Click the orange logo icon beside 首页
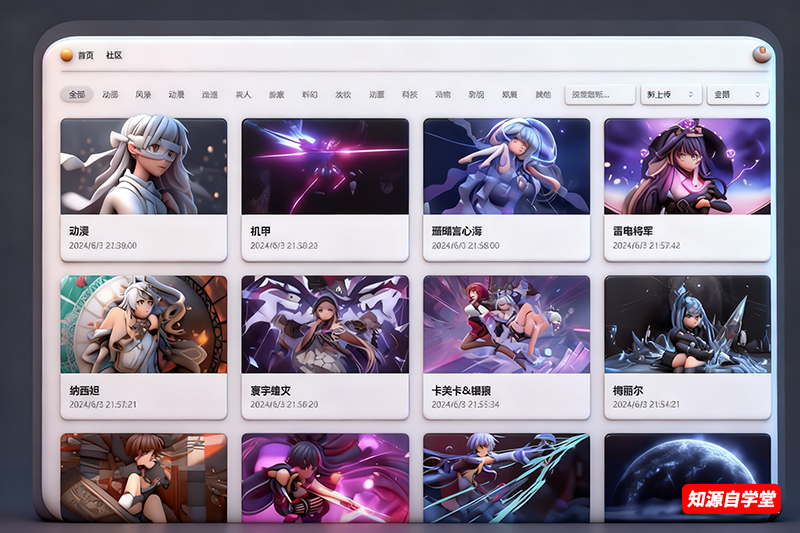800x533 pixels. pos(66,55)
